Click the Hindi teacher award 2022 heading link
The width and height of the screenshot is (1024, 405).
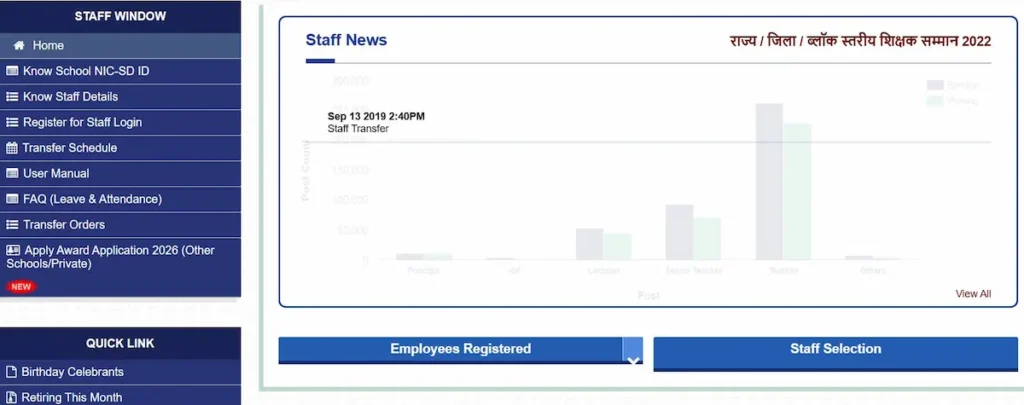tap(860, 41)
